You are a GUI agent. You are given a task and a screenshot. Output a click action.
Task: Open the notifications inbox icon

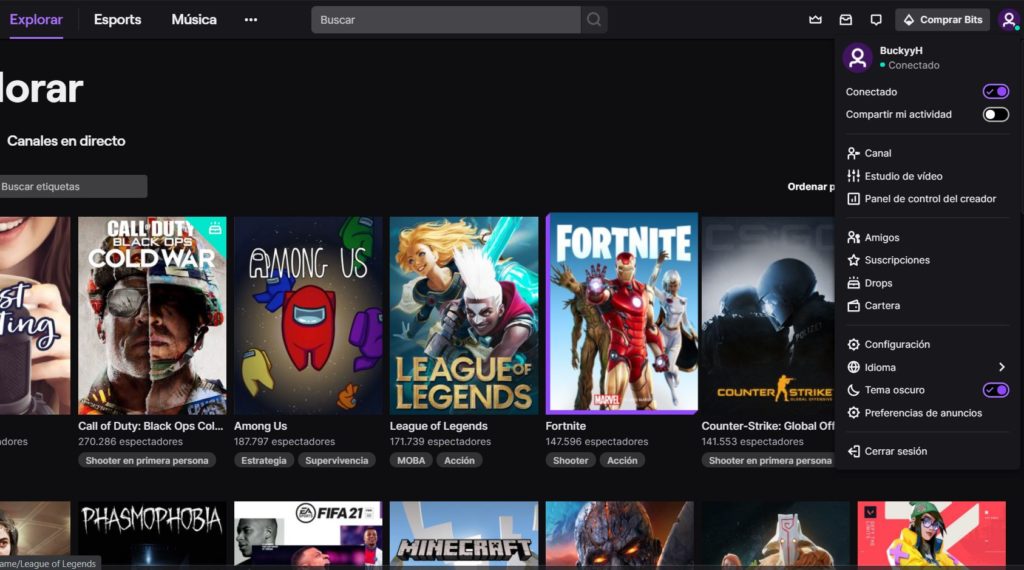846,20
